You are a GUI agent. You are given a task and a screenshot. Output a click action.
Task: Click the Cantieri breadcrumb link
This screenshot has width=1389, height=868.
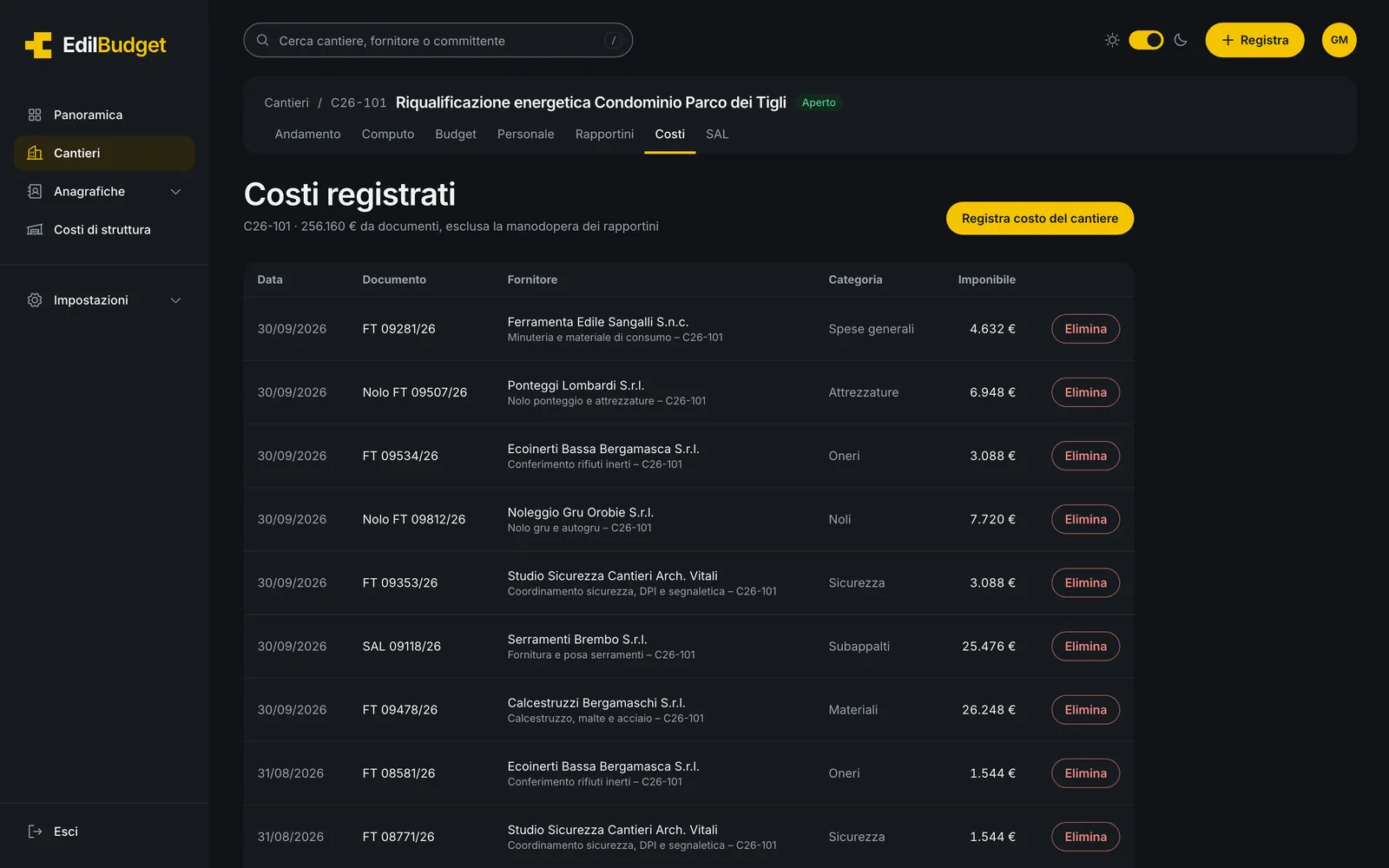286,102
